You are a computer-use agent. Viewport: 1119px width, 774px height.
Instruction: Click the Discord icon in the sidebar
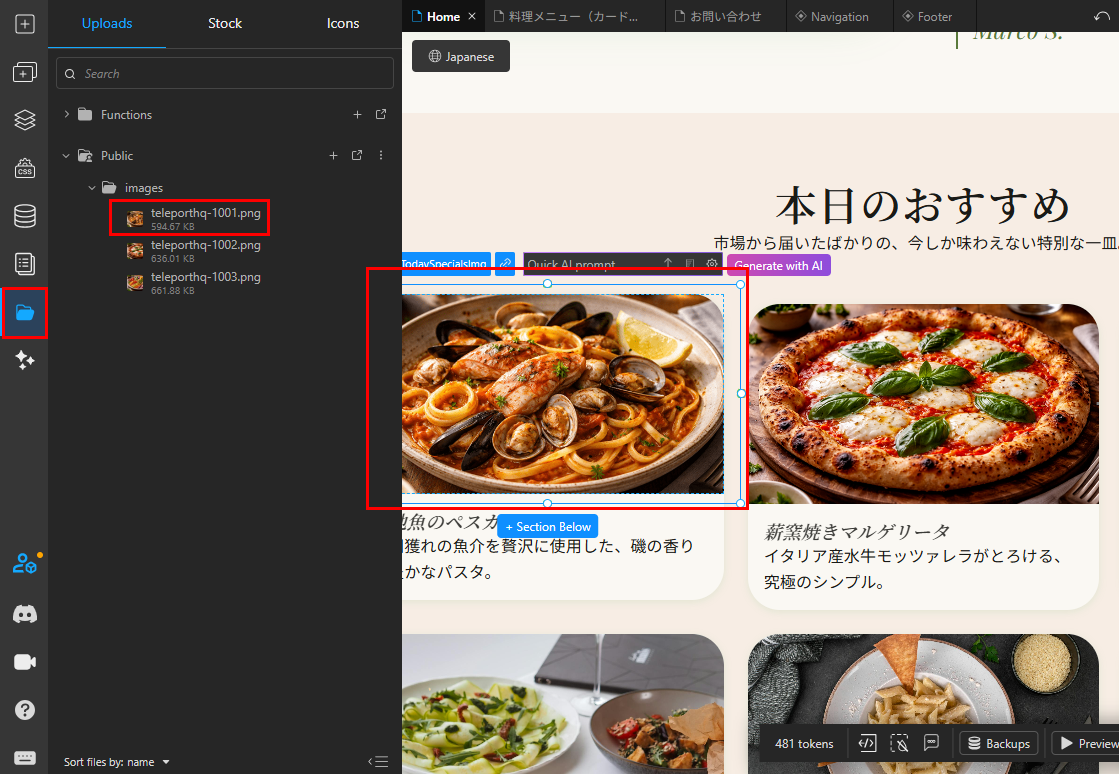click(25, 614)
